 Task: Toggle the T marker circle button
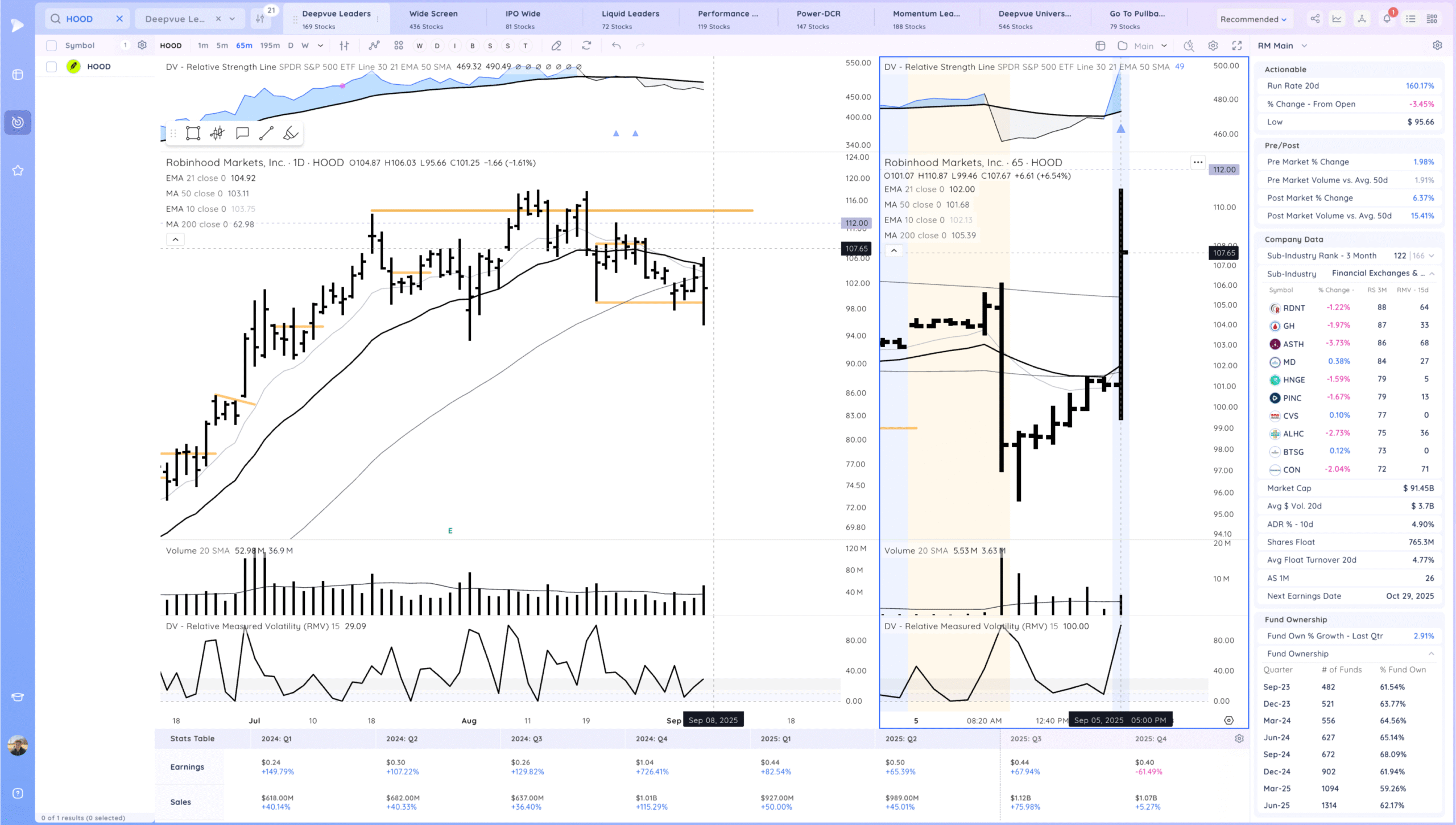coord(526,46)
